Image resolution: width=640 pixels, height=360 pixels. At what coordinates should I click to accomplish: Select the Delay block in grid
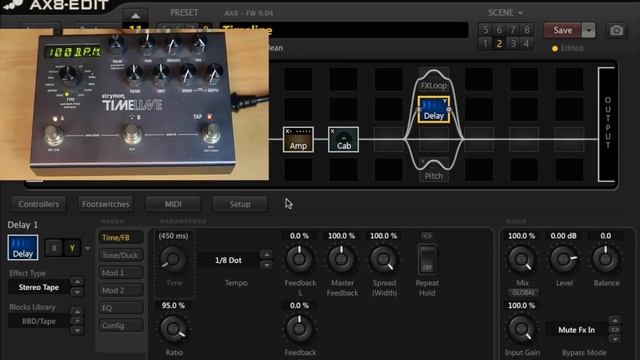[433, 109]
